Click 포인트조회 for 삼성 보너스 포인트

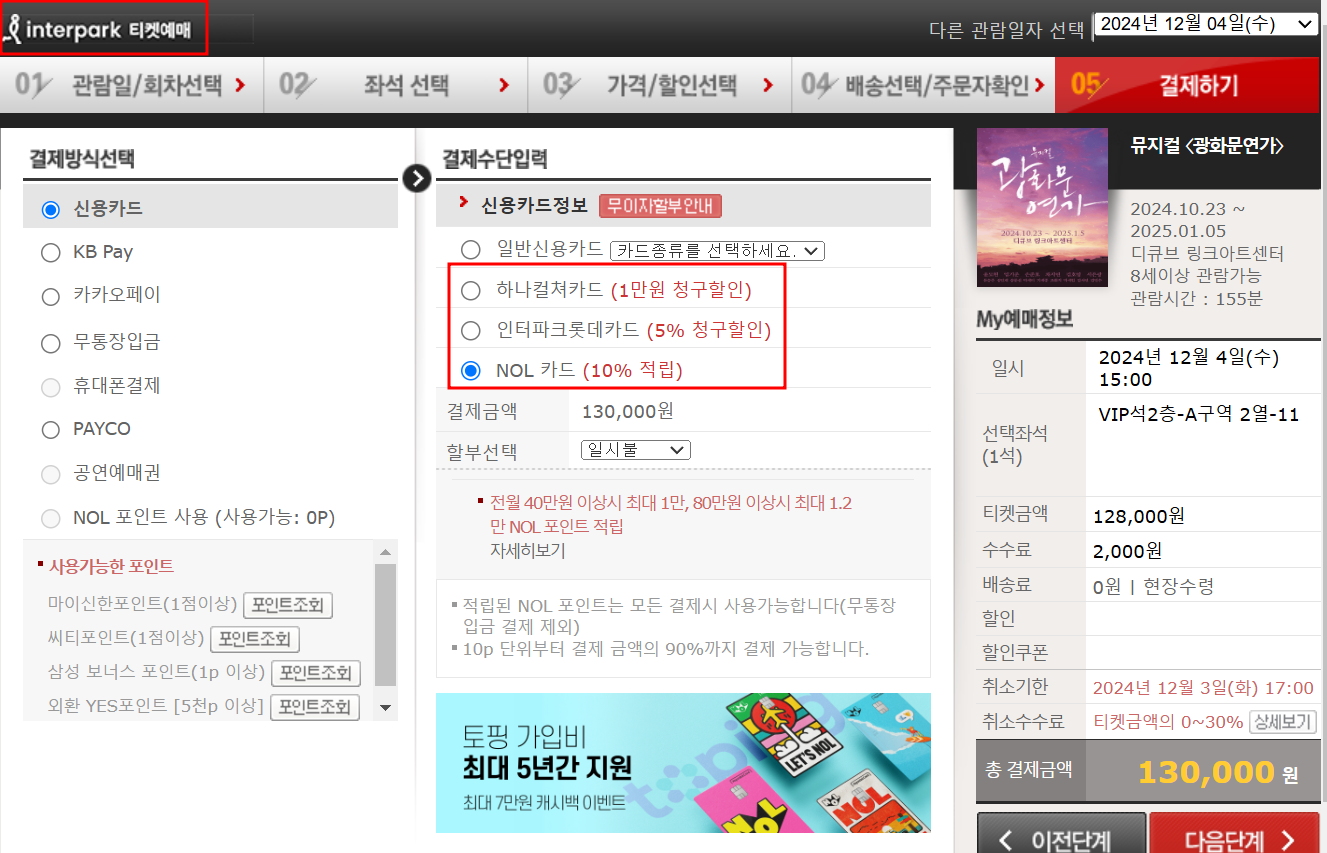316,673
